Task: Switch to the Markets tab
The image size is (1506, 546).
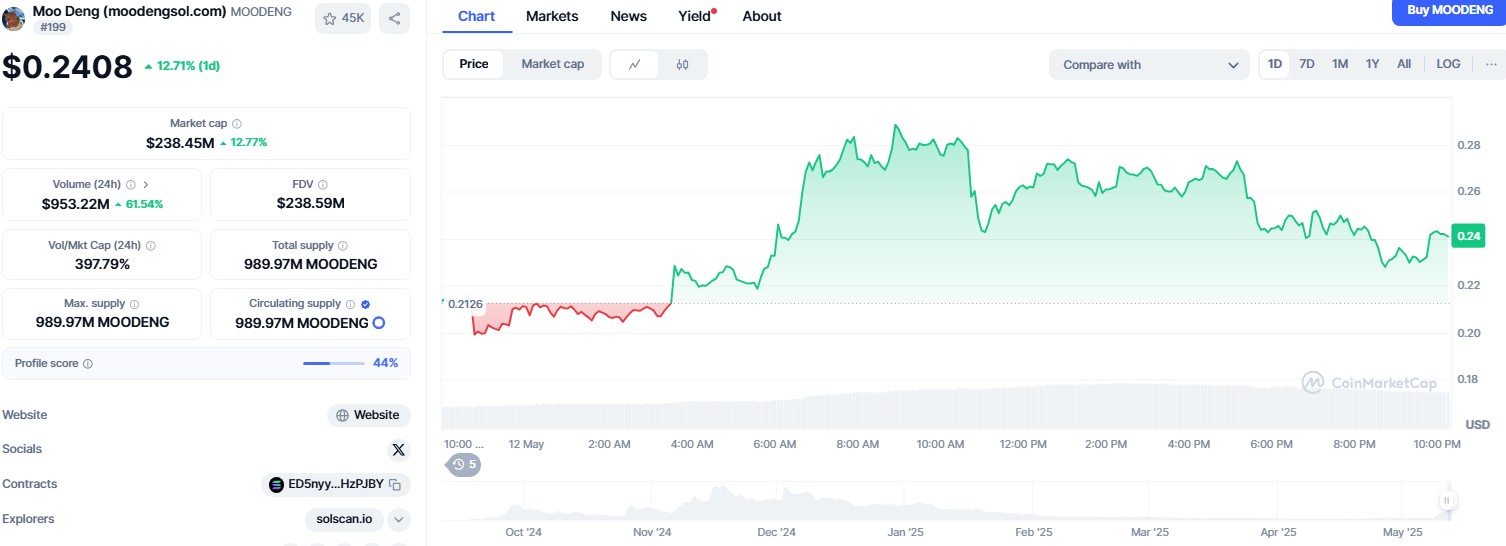Action: tap(552, 16)
